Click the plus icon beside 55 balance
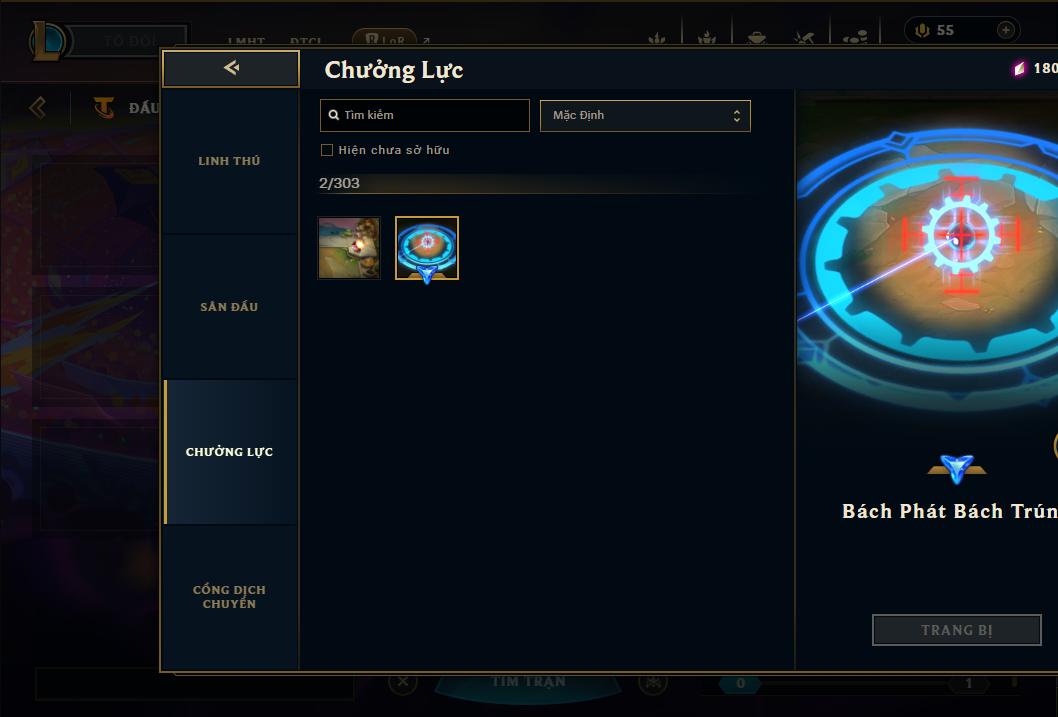 click(1005, 30)
